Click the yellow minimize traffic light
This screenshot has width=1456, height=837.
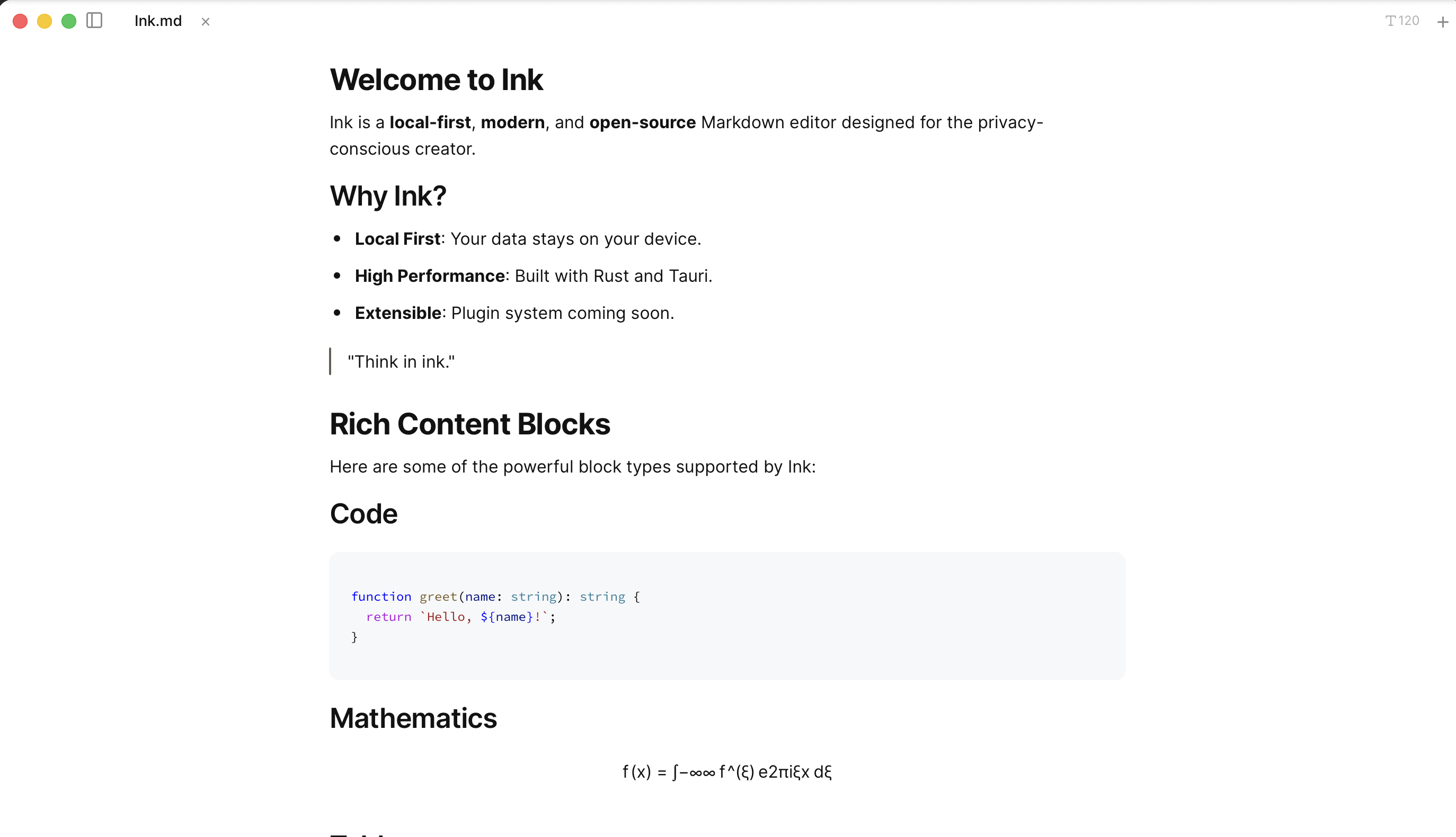tap(43, 21)
